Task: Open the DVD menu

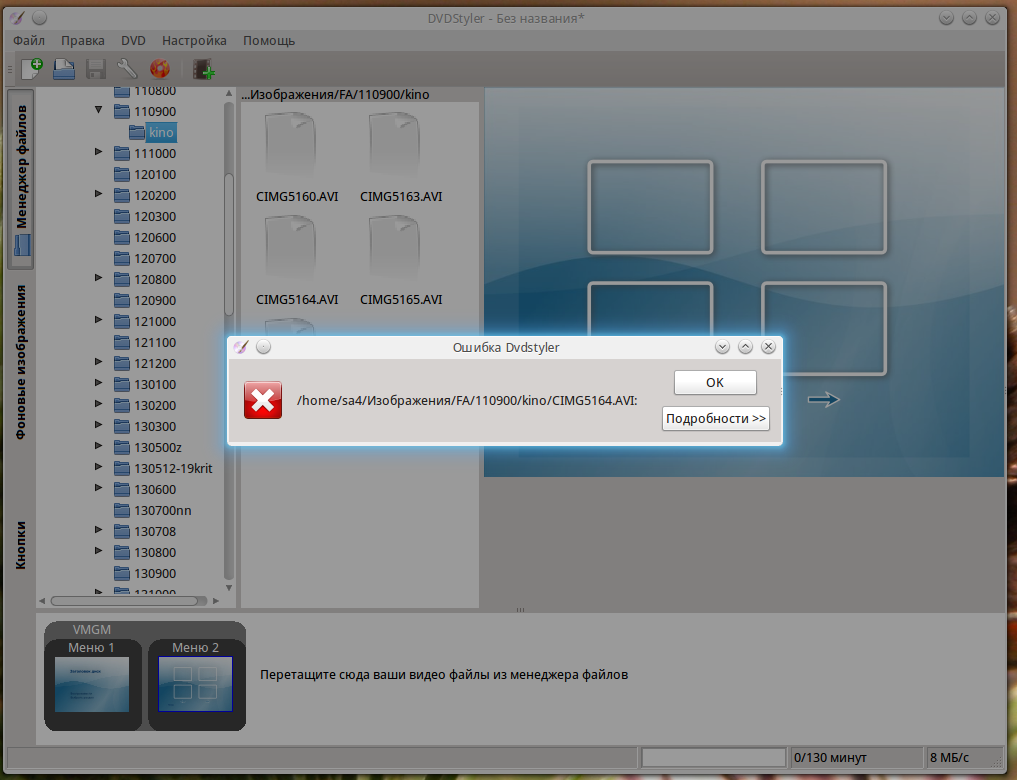Action: 133,40
